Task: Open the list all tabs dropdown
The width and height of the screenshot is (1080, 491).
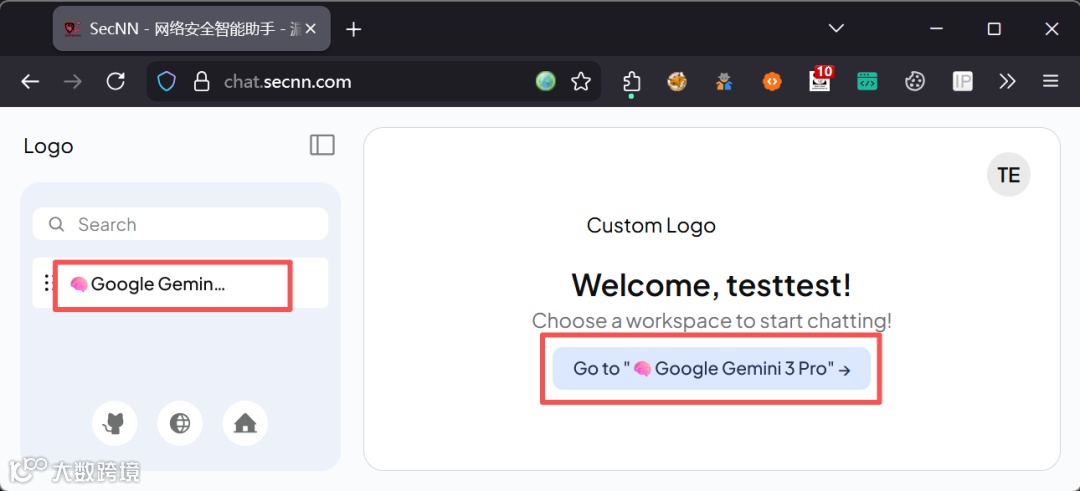Action: tap(836, 29)
